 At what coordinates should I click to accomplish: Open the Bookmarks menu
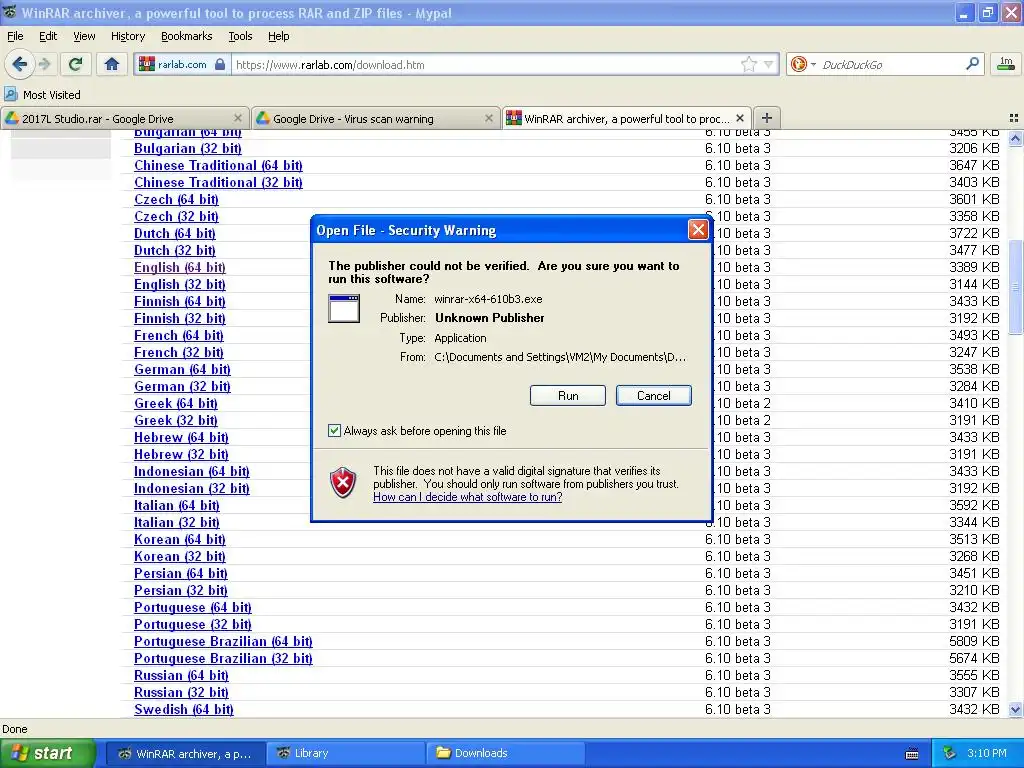pyautogui.click(x=186, y=36)
